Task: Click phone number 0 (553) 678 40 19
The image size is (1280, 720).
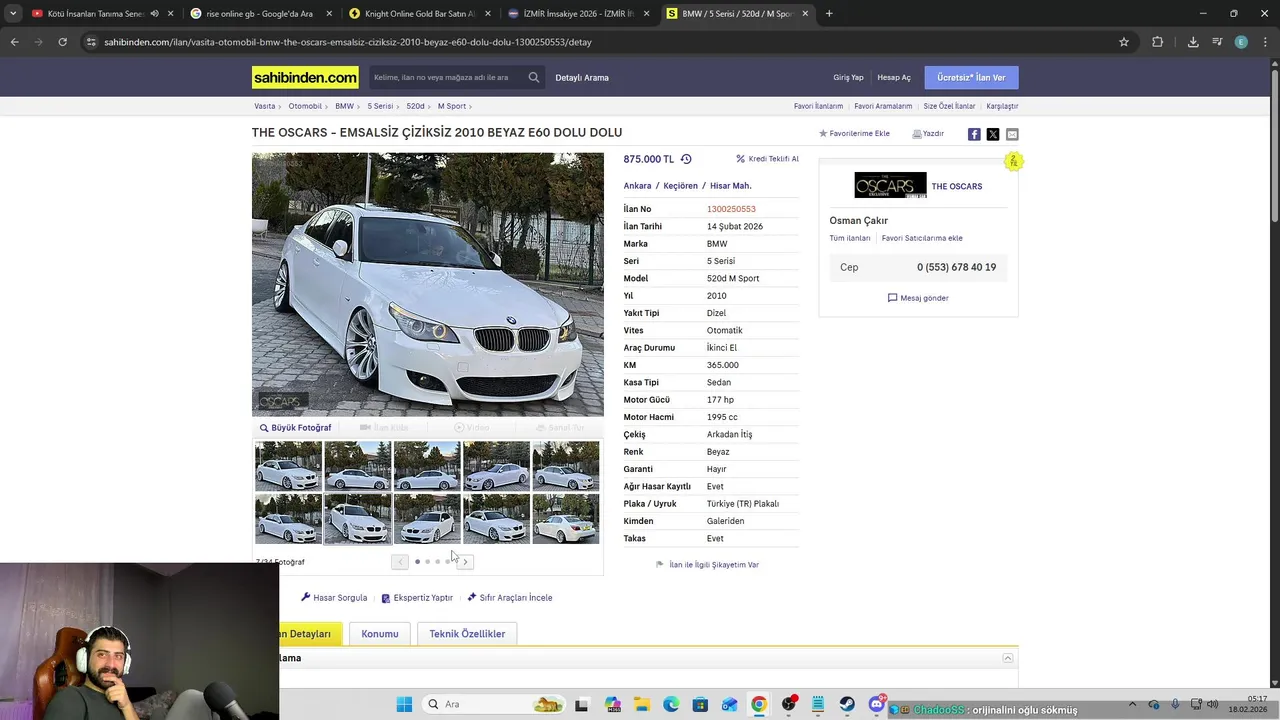Action: coord(956,267)
